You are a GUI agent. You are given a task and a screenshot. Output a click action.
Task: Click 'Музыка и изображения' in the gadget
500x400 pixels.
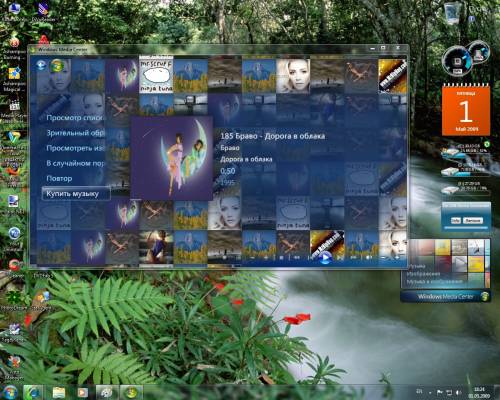click(x=434, y=282)
